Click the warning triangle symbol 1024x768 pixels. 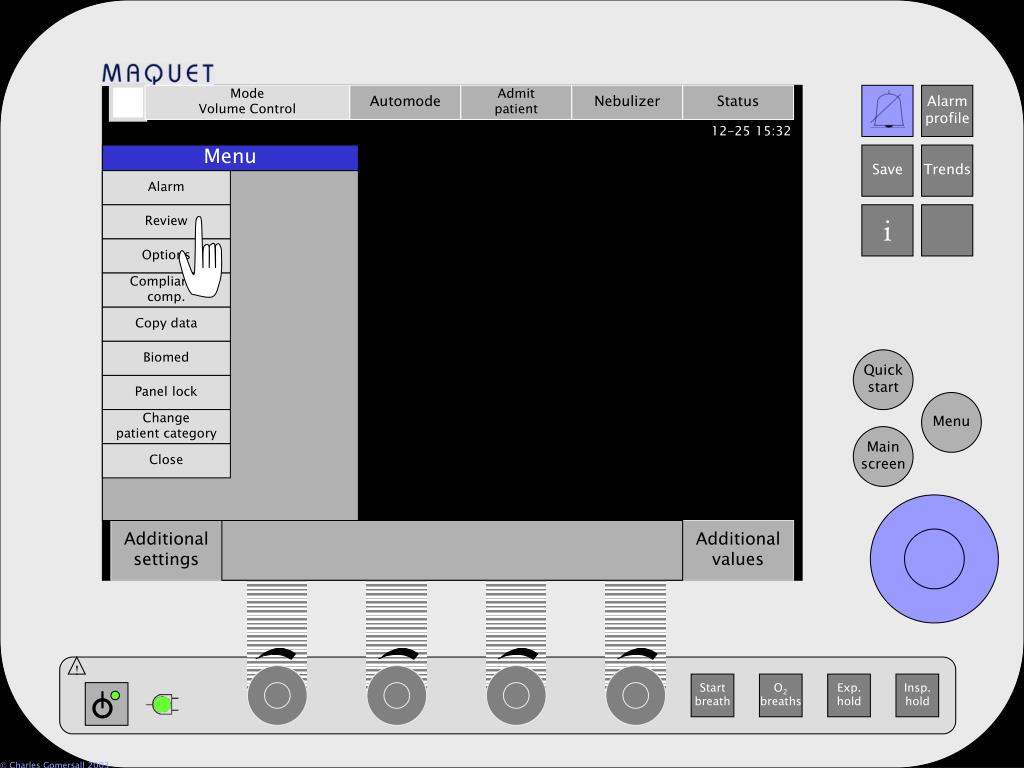(x=76, y=667)
